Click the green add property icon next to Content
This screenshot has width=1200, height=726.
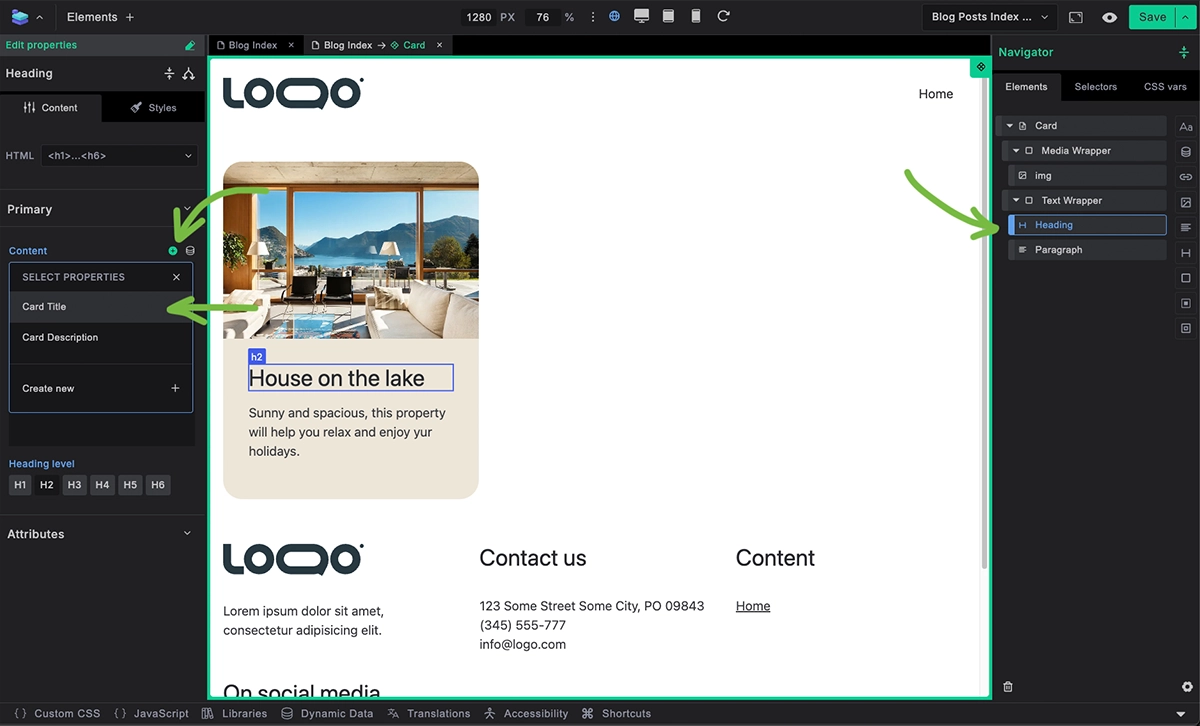click(x=173, y=251)
